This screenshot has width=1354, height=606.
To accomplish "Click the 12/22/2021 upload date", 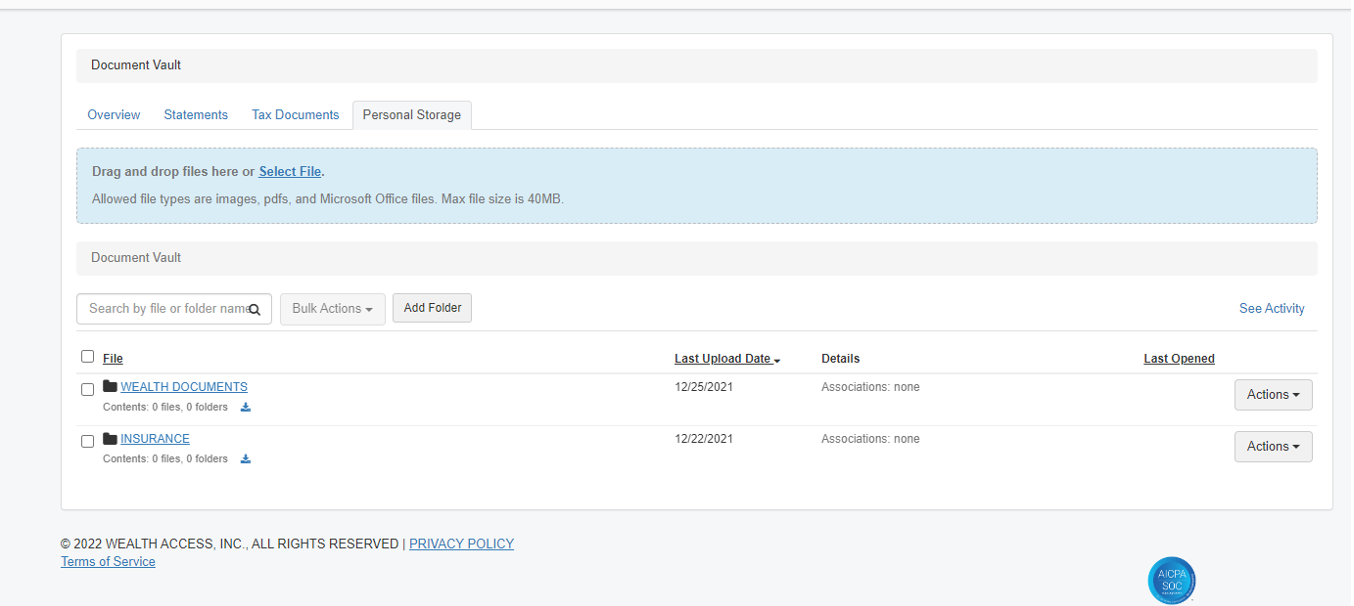I will coord(704,439).
